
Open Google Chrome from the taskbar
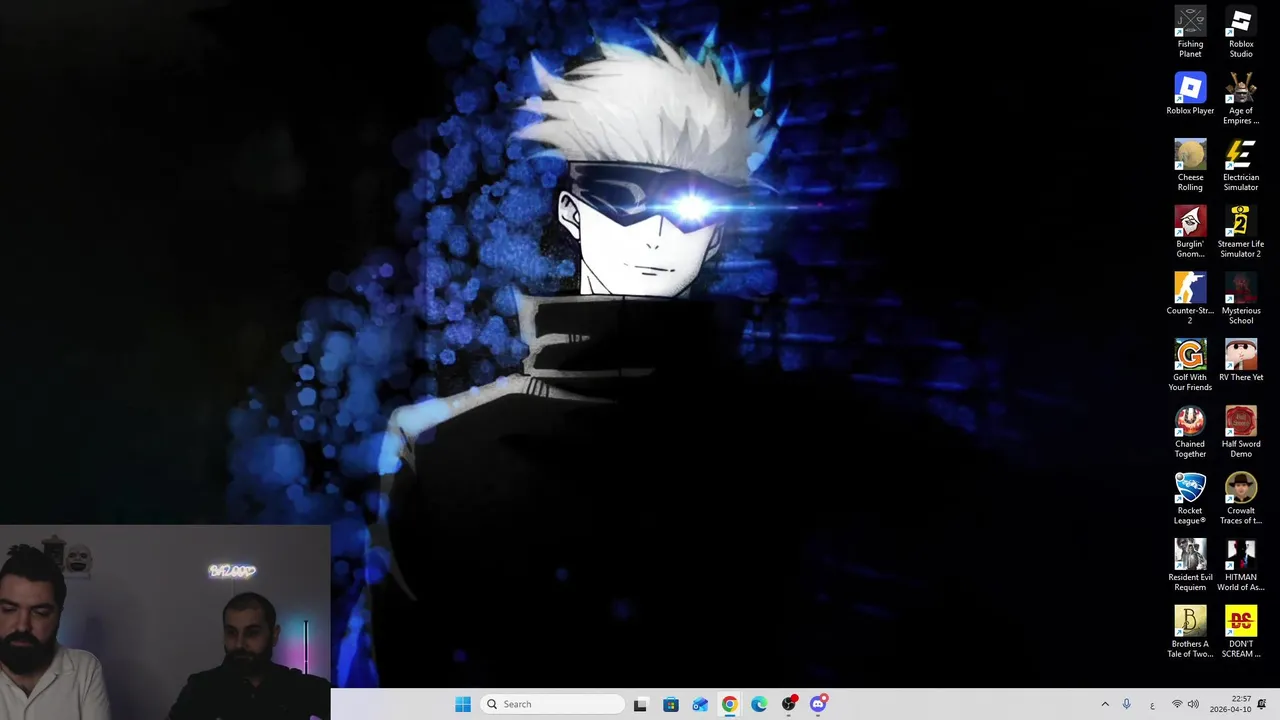730,704
